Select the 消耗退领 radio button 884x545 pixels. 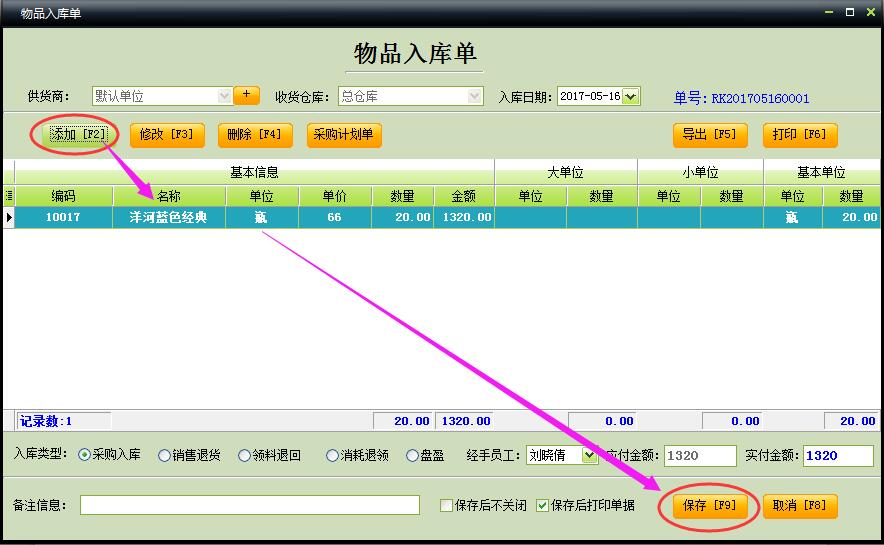(x=332, y=455)
